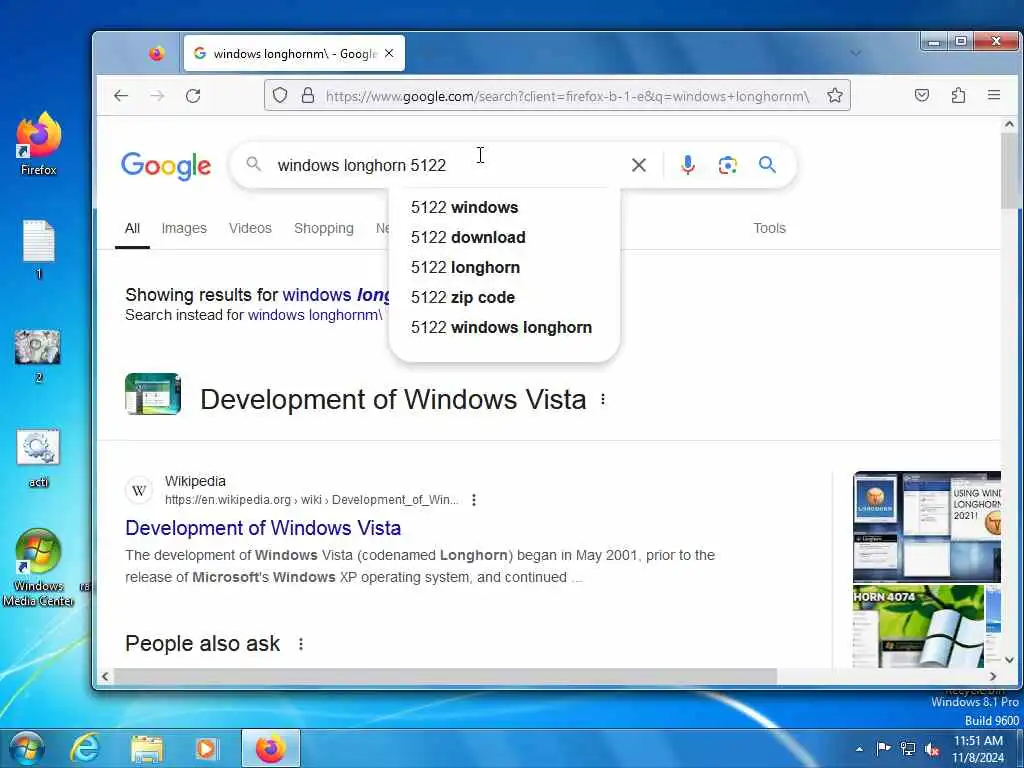This screenshot has width=1024, height=768.
Task: Bookmark this page with the star icon
Action: click(x=835, y=95)
